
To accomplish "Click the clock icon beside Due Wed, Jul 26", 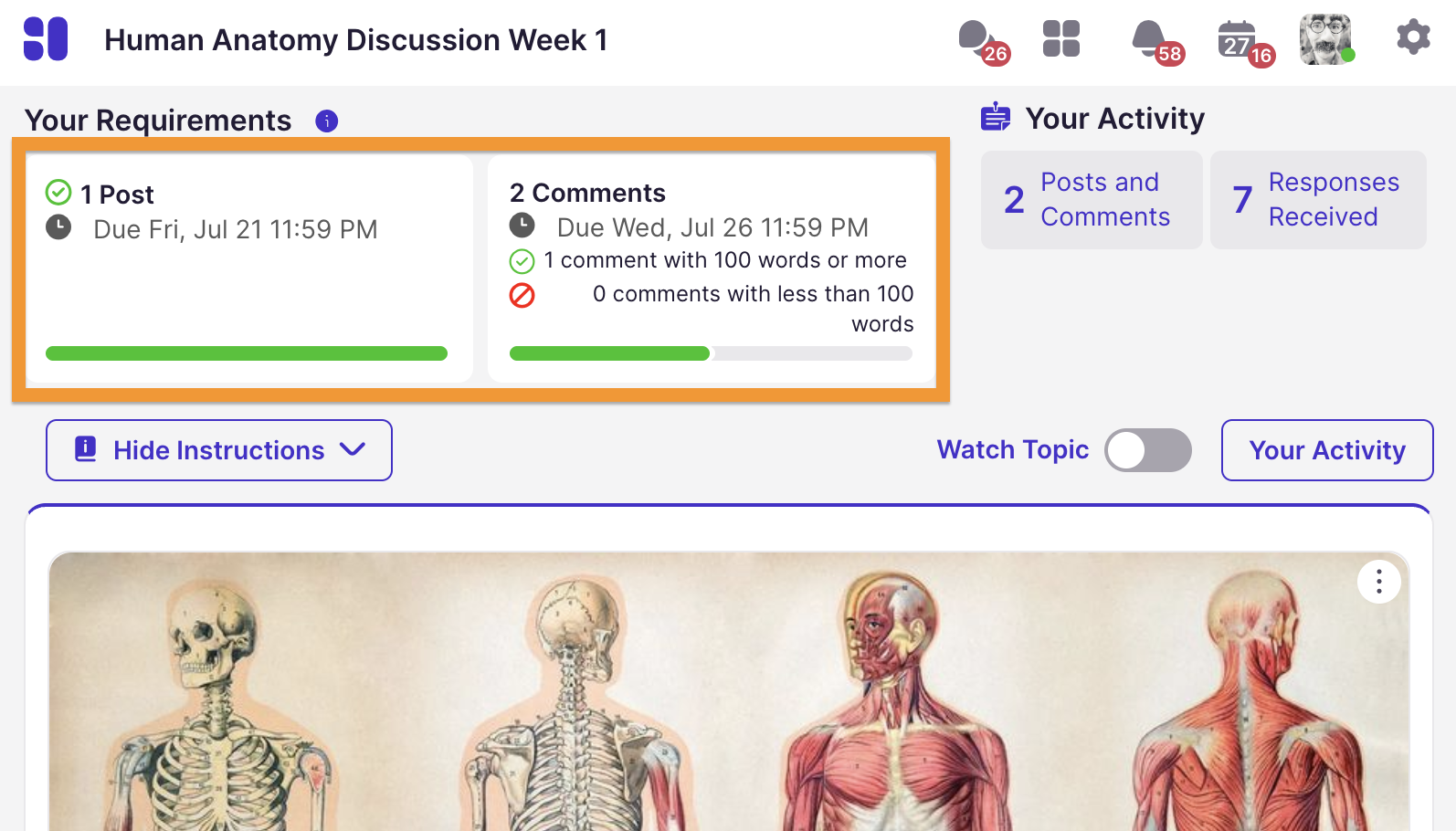I will (522, 225).
